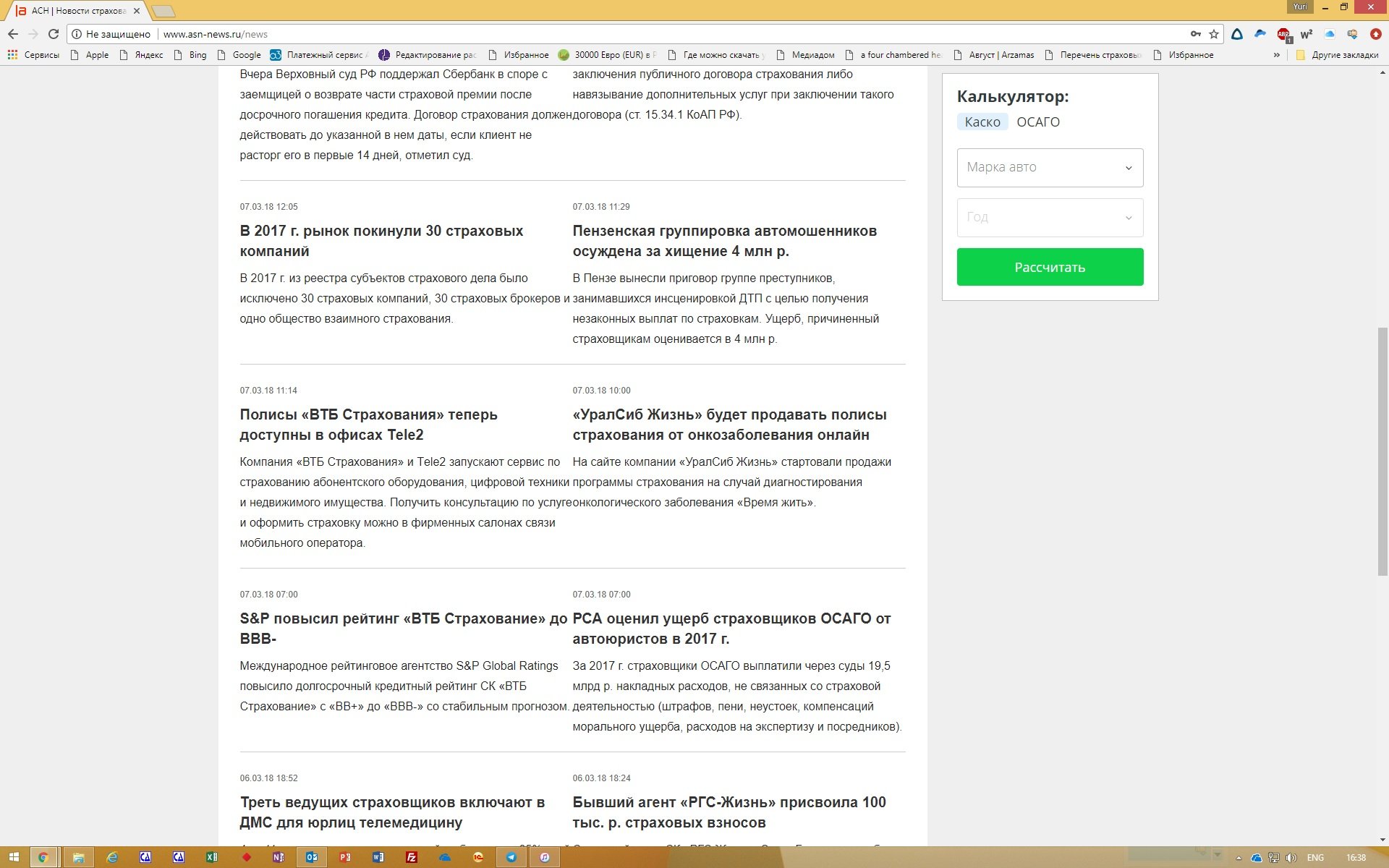Open the AdBlock Plus extension icon
The width and height of the screenshot is (1389, 868).
1283,34
